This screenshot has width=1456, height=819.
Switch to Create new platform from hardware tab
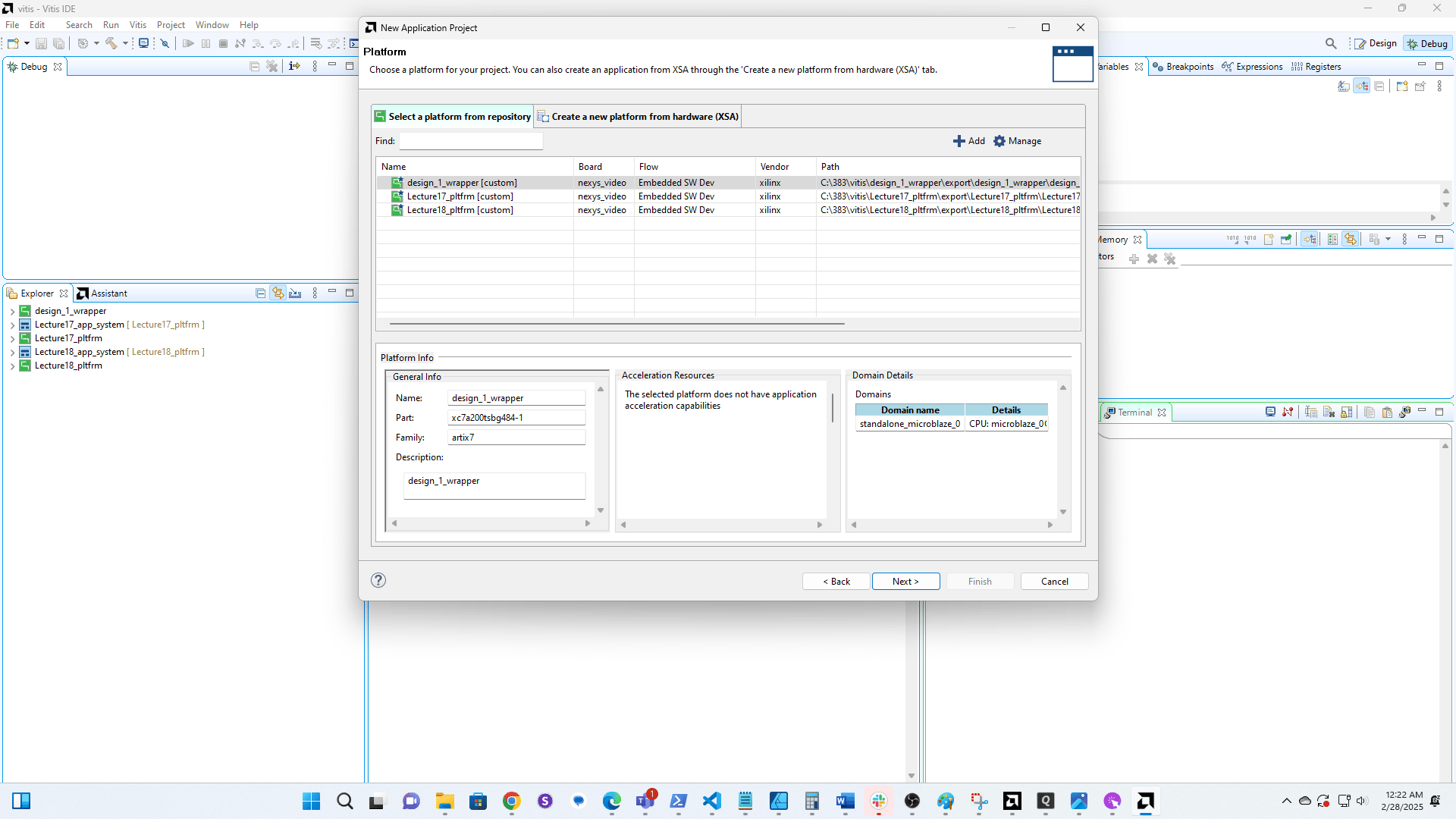638,117
